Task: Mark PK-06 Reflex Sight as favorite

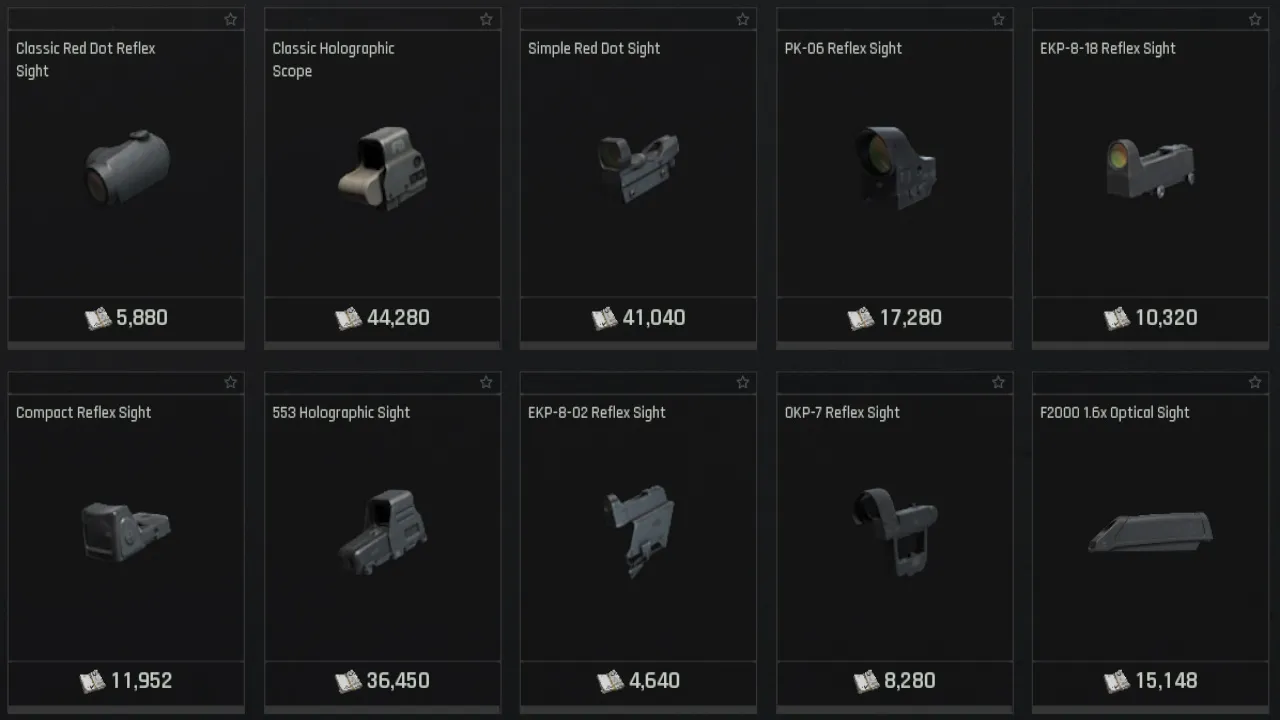Action: click(x=998, y=20)
